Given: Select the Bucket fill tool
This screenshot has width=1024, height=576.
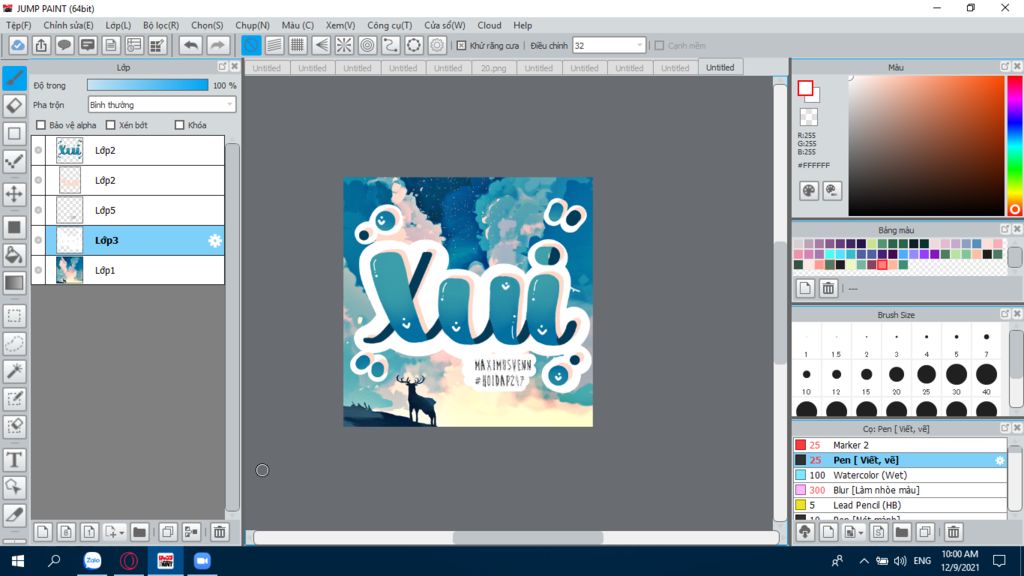Looking at the screenshot, I should click(14, 255).
